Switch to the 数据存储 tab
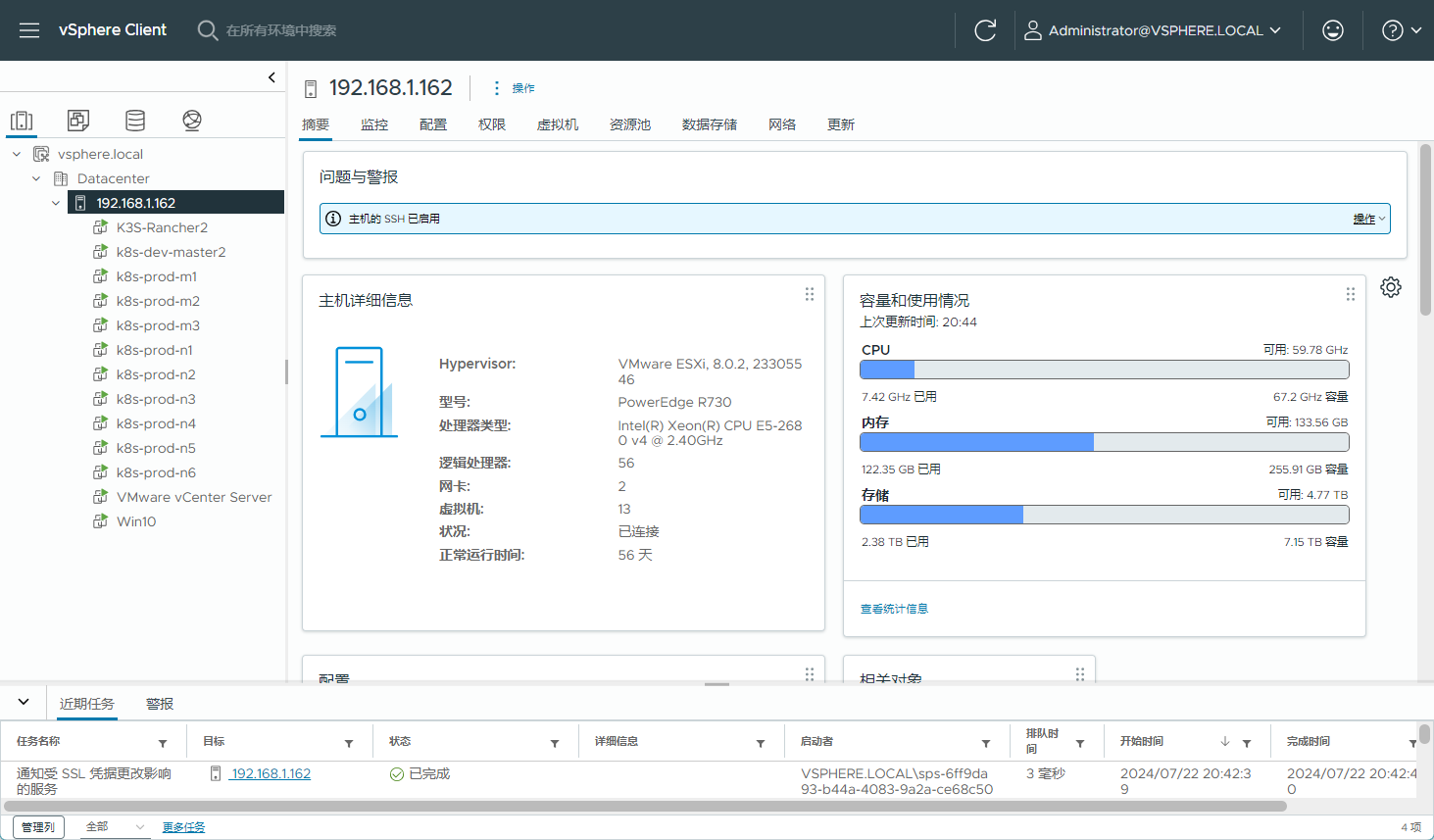The image size is (1434, 840). point(710,124)
